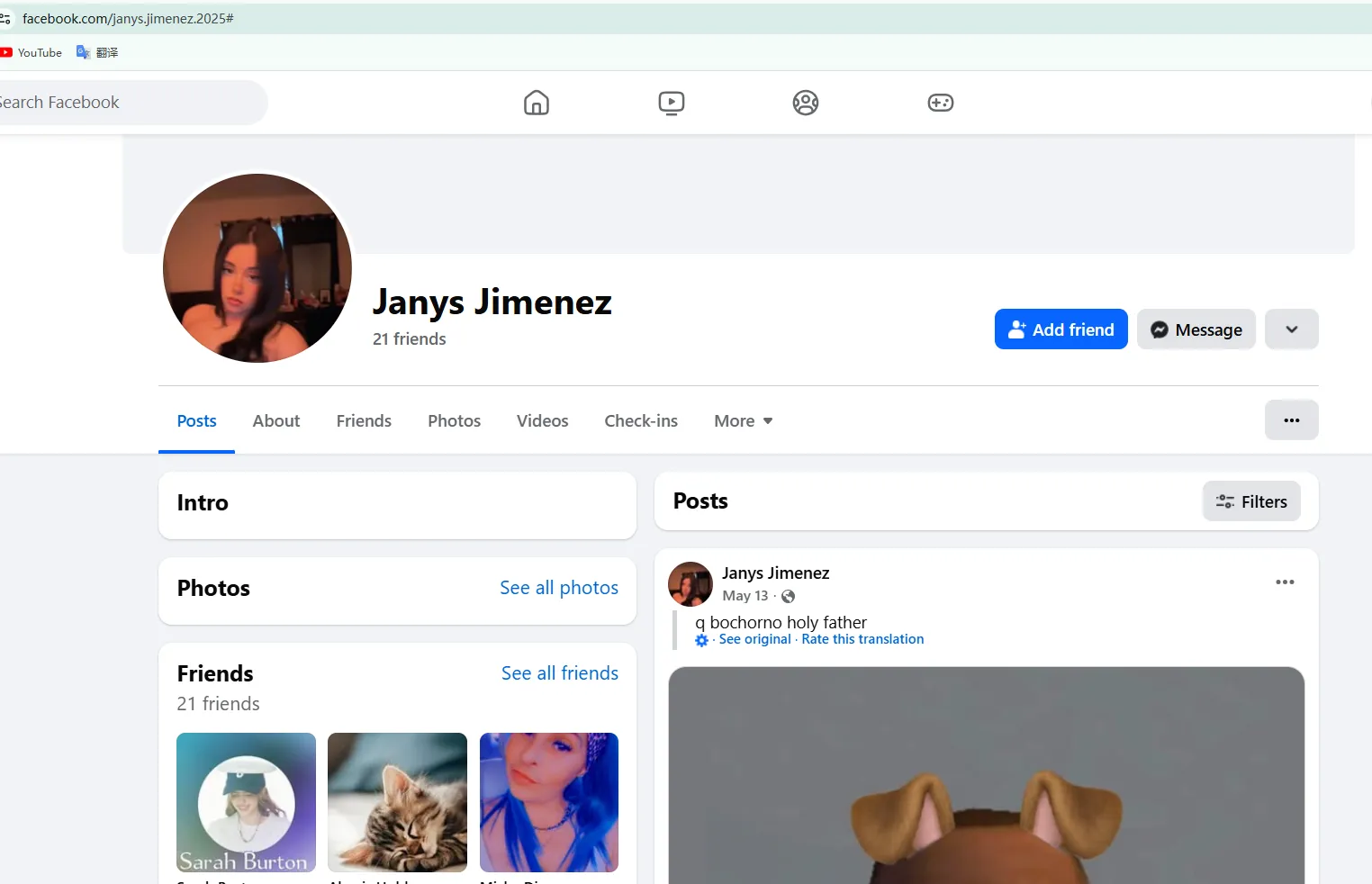Open the Groups icon in top navigation
The image size is (1372, 884).
(806, 103)
